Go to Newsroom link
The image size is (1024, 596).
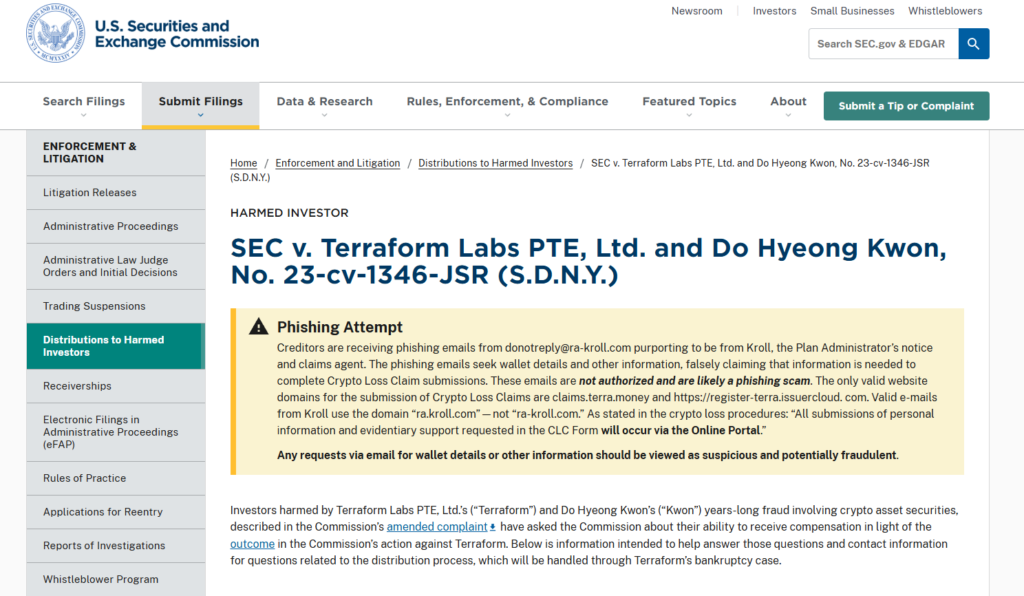(x=697, y=11)
